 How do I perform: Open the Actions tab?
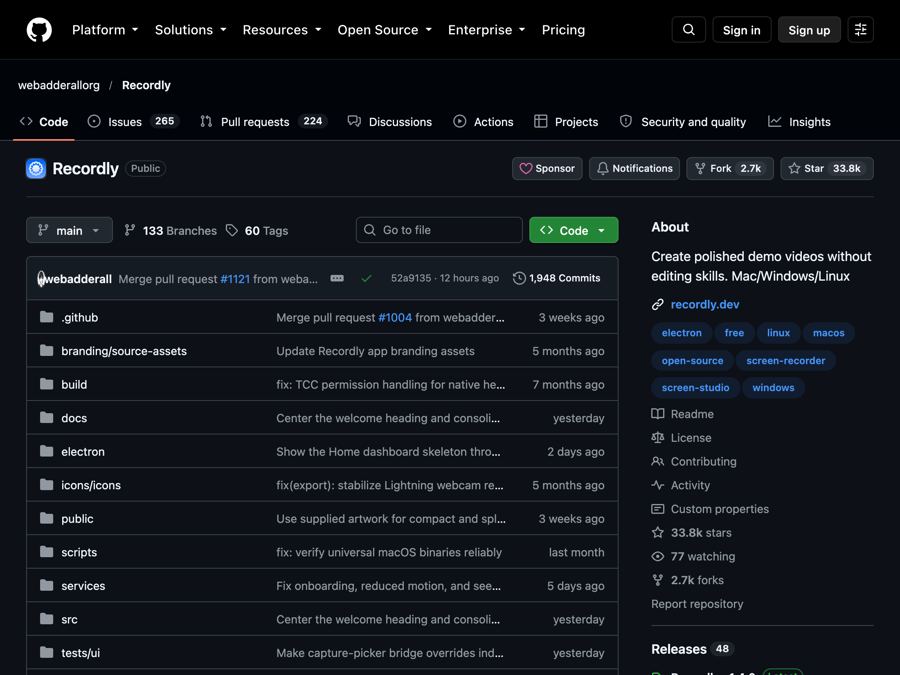pyautogui.click(x=483, y=122)
